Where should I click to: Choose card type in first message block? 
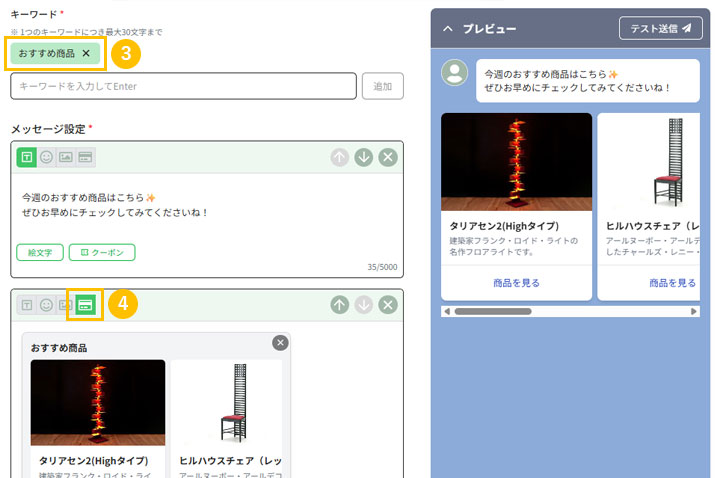[x=86, y=157]
